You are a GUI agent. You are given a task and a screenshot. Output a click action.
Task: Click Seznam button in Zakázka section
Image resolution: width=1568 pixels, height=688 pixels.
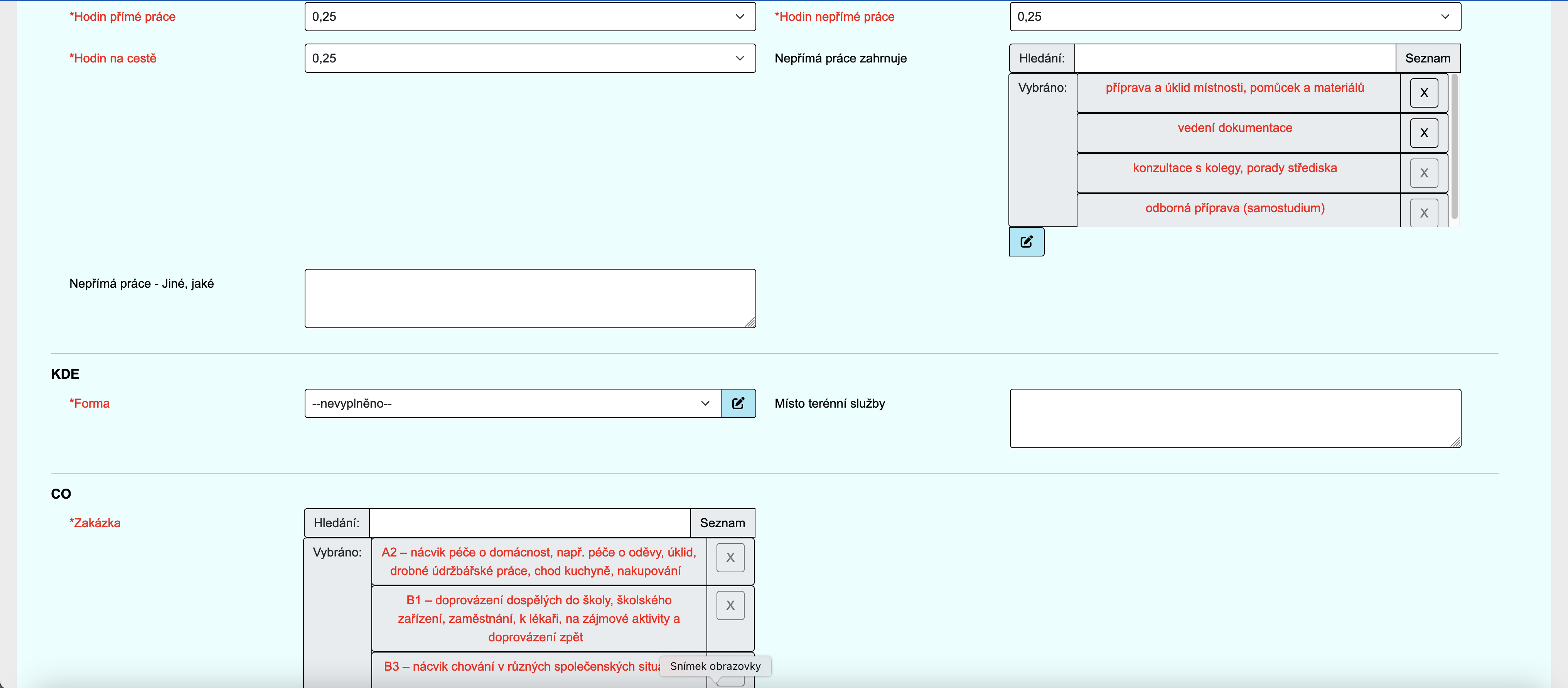[x=722, y=523]
